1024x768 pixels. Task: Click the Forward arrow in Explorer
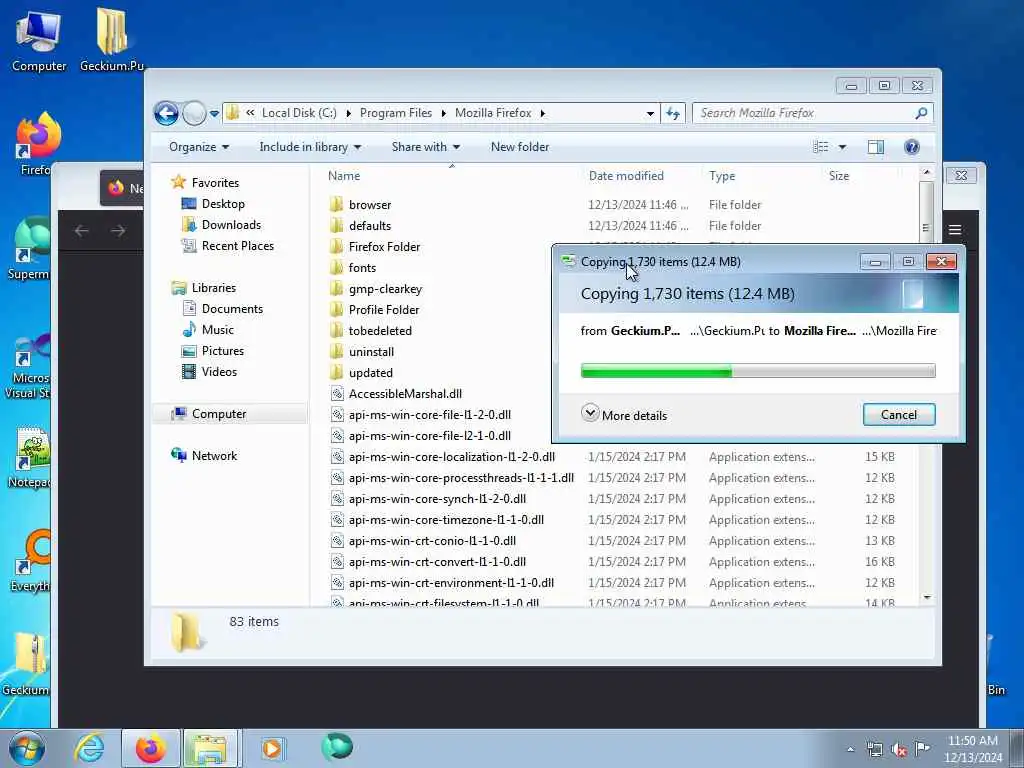[194, 114]
